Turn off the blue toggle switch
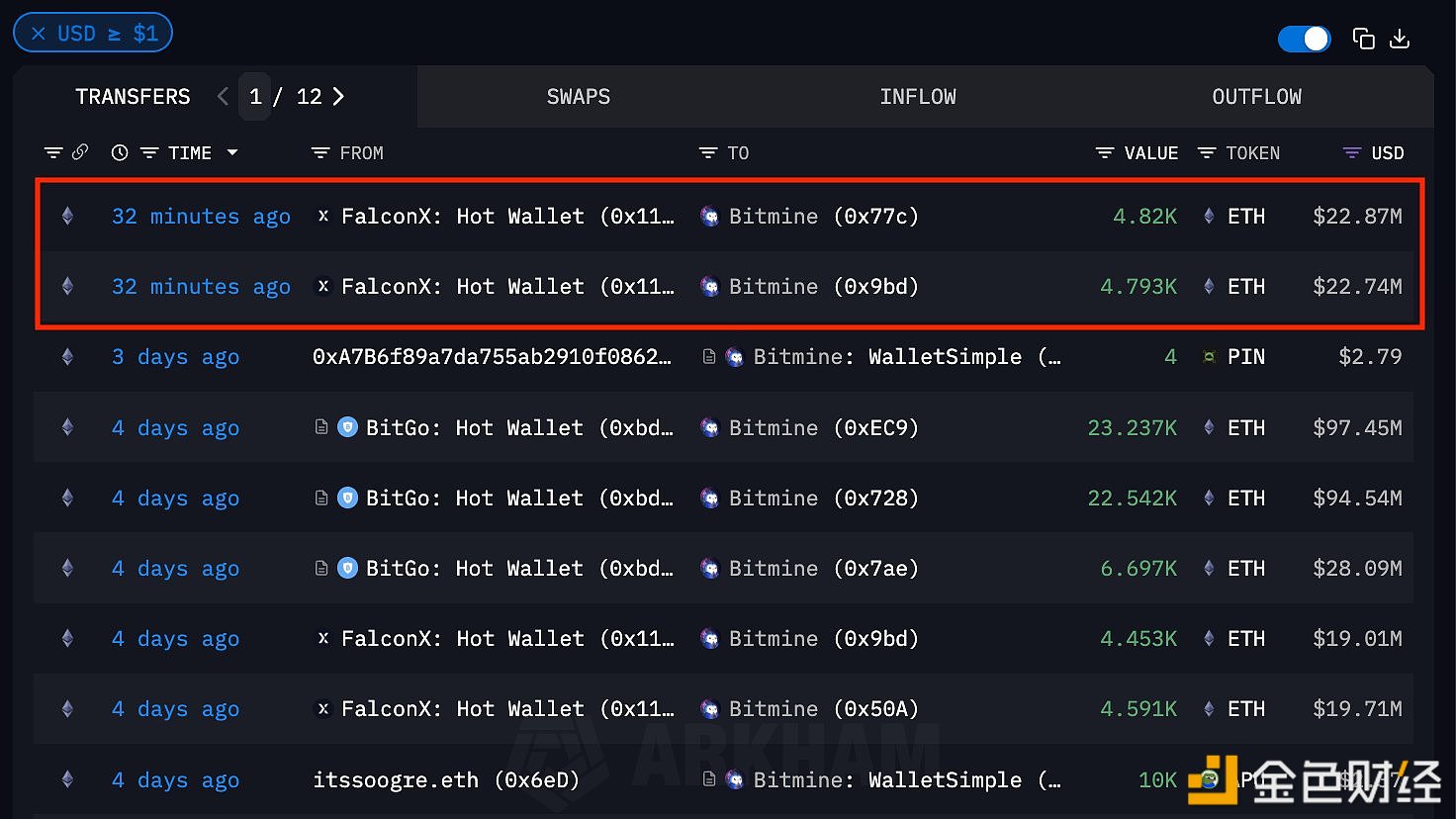This screenshot has width=1456, height=819. [x=1304, y=39]
